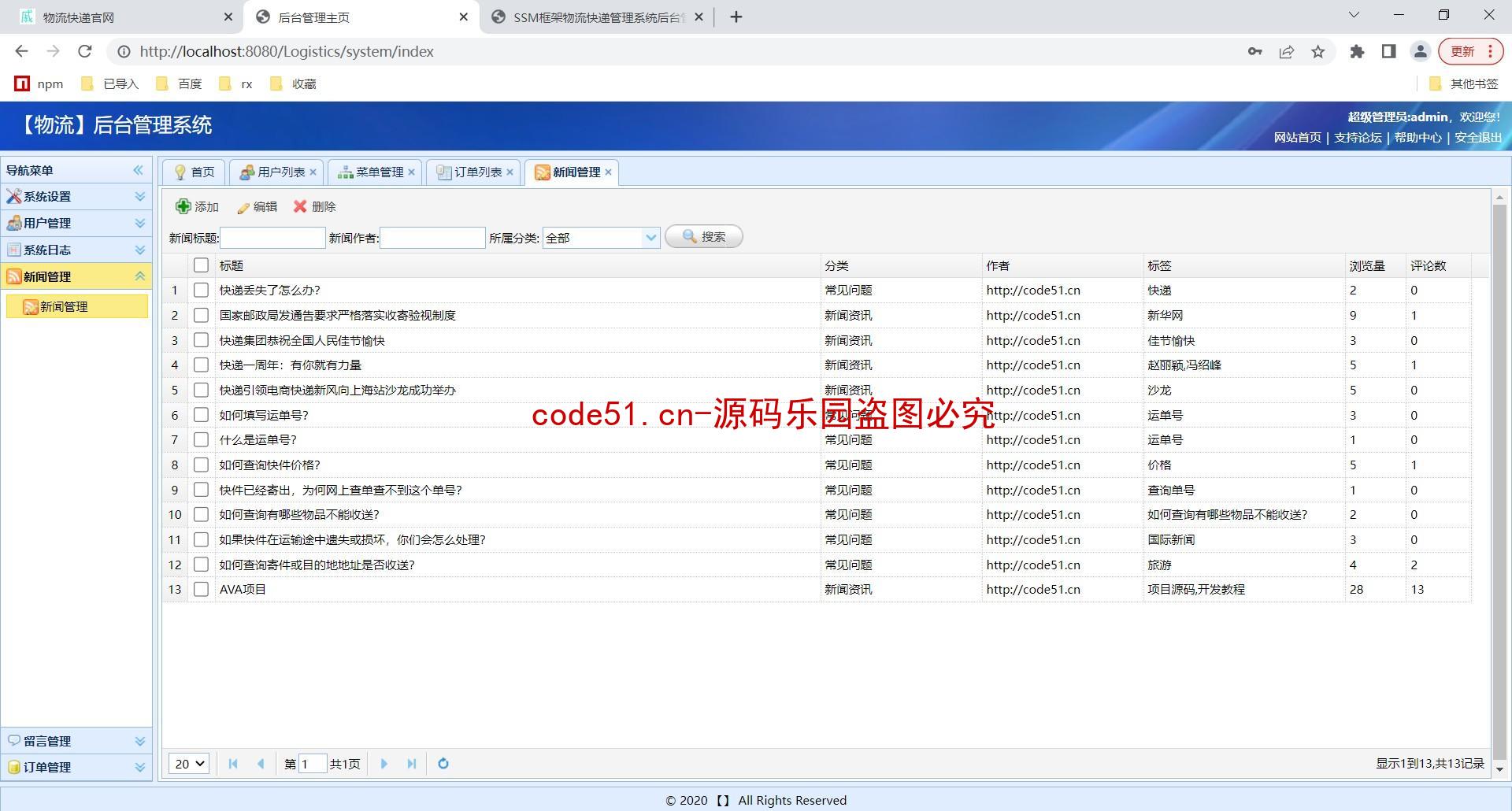Viewport: 1512px width, 811px height.
Task: Open the 所属分类 category dropdown
Action: tap(650, 237)
